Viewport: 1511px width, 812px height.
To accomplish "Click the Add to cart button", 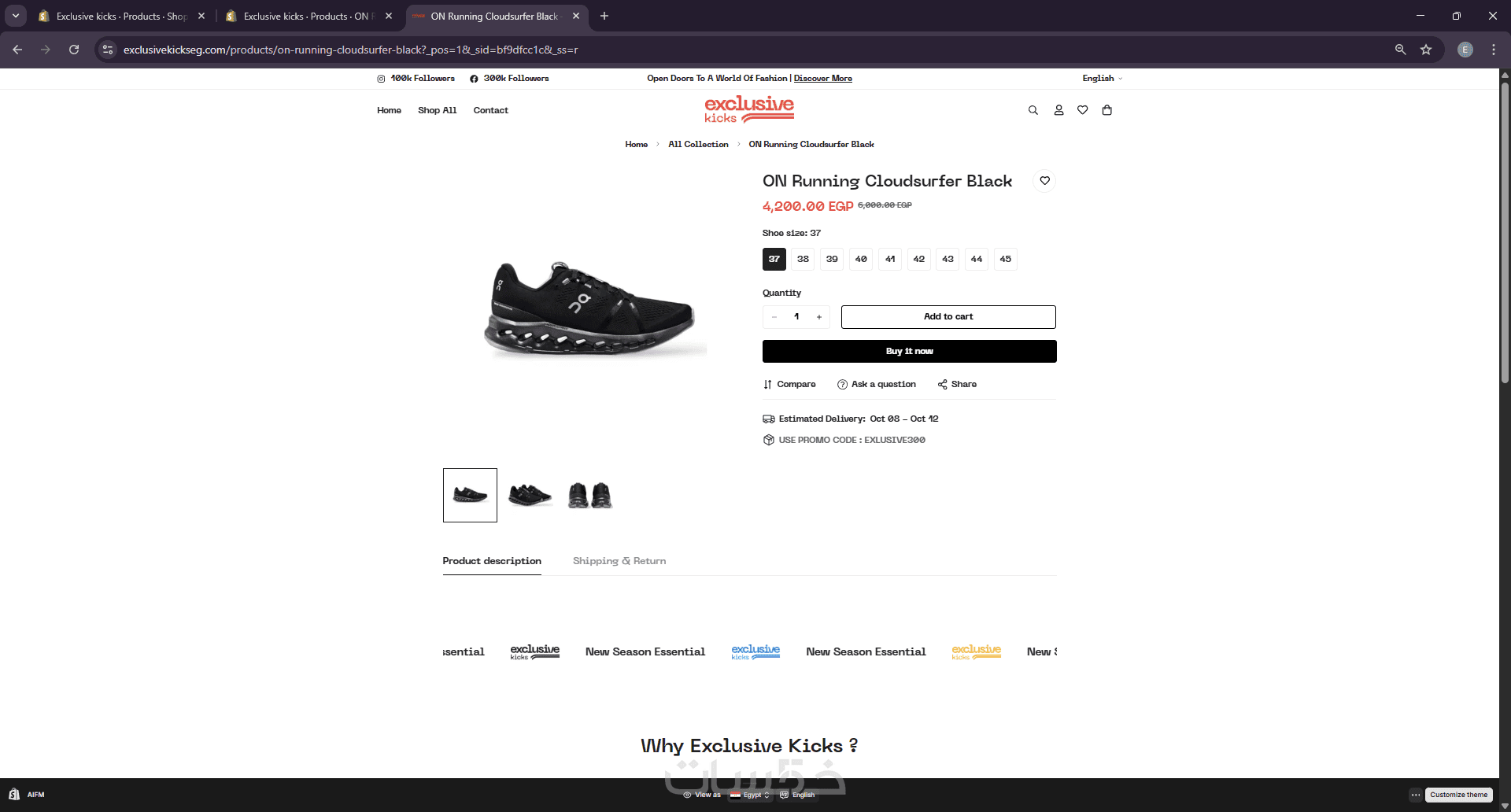I will (948, 317).
